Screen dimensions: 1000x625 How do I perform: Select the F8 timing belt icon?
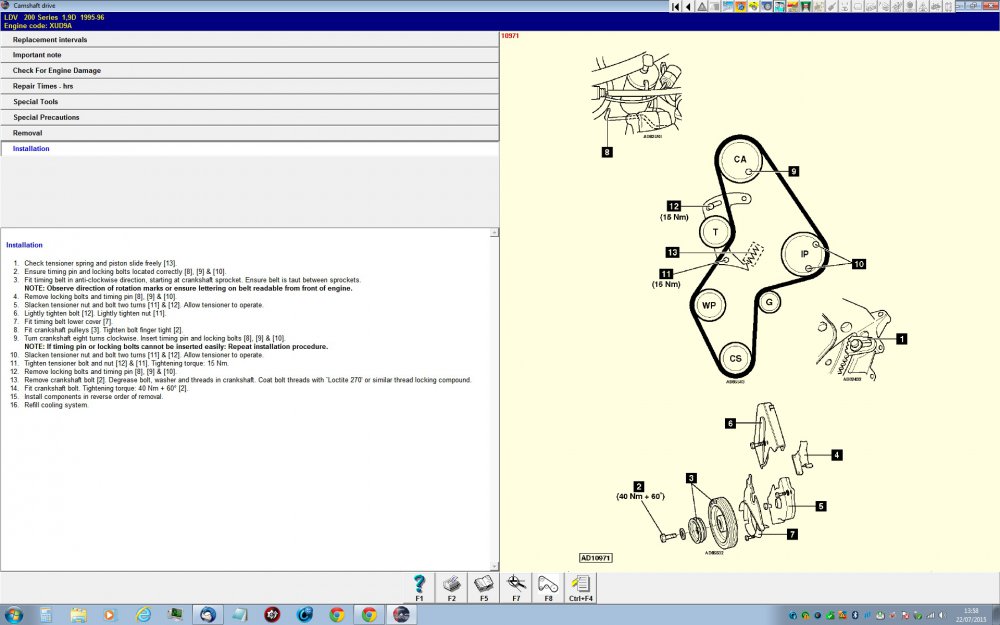point(548,585)
